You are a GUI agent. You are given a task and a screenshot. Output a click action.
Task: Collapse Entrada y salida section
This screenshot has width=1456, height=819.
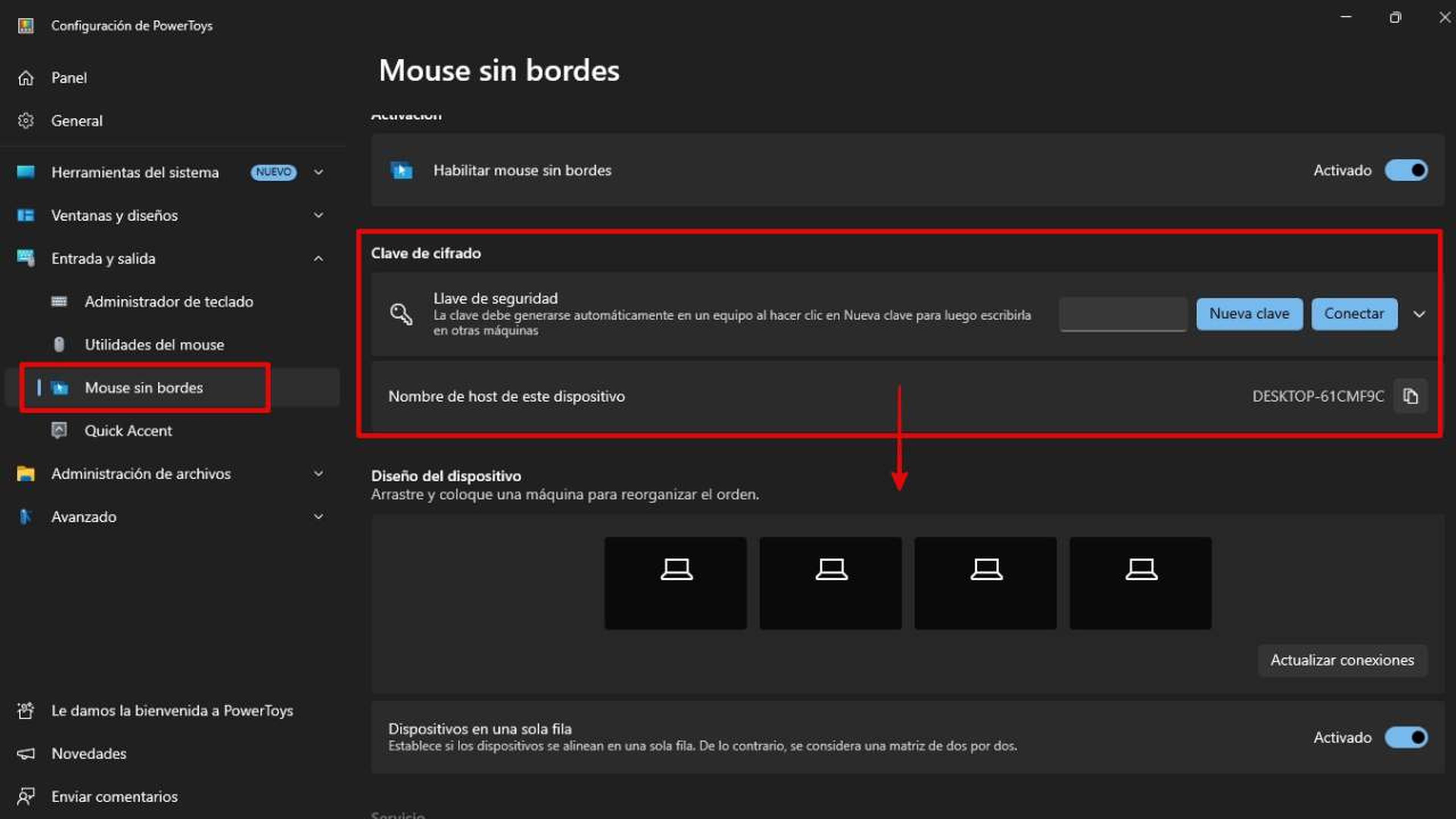[x=319, y=258]
